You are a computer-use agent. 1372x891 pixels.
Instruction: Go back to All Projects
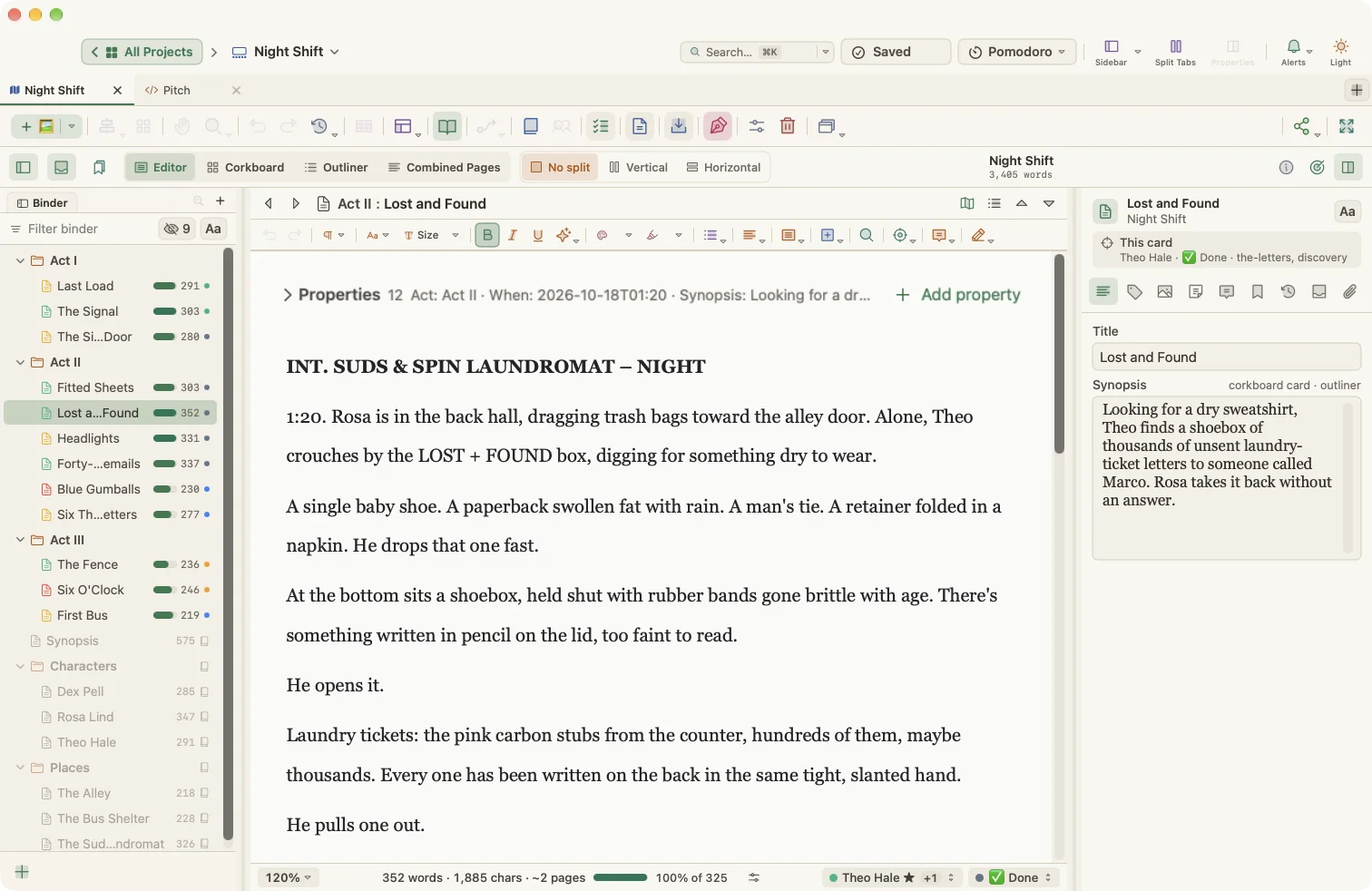(x=142, y=52)
